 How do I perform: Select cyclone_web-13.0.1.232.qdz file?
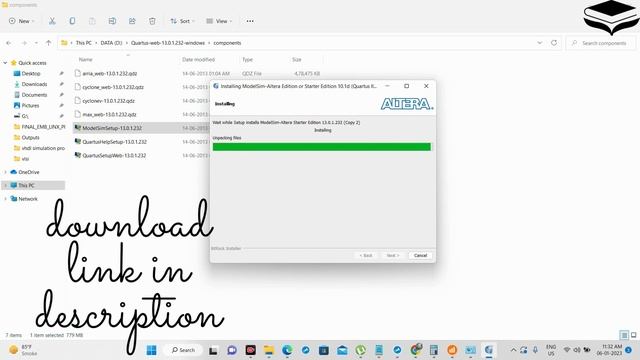coord(113,87)
